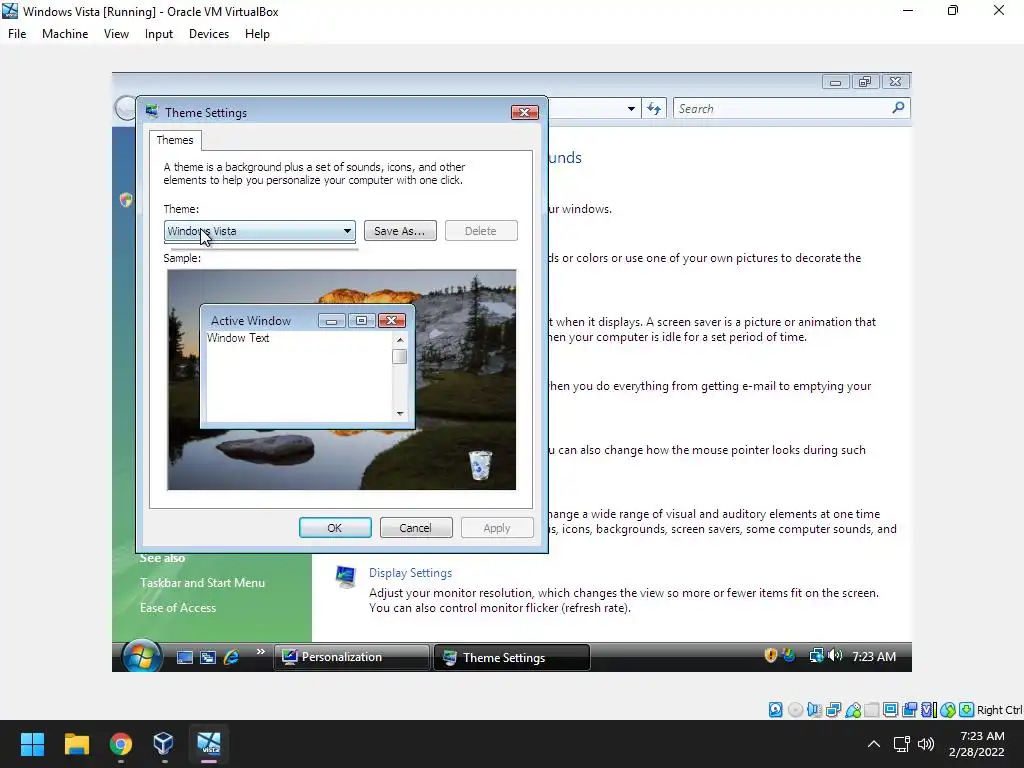Open the VirtualBox Devices menu

point(209,34)
